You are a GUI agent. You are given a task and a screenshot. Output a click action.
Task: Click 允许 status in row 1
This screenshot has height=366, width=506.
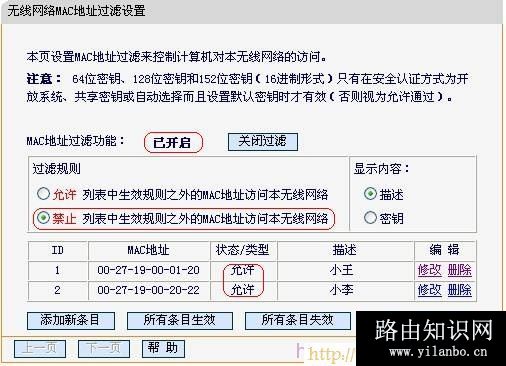point(243,270)
